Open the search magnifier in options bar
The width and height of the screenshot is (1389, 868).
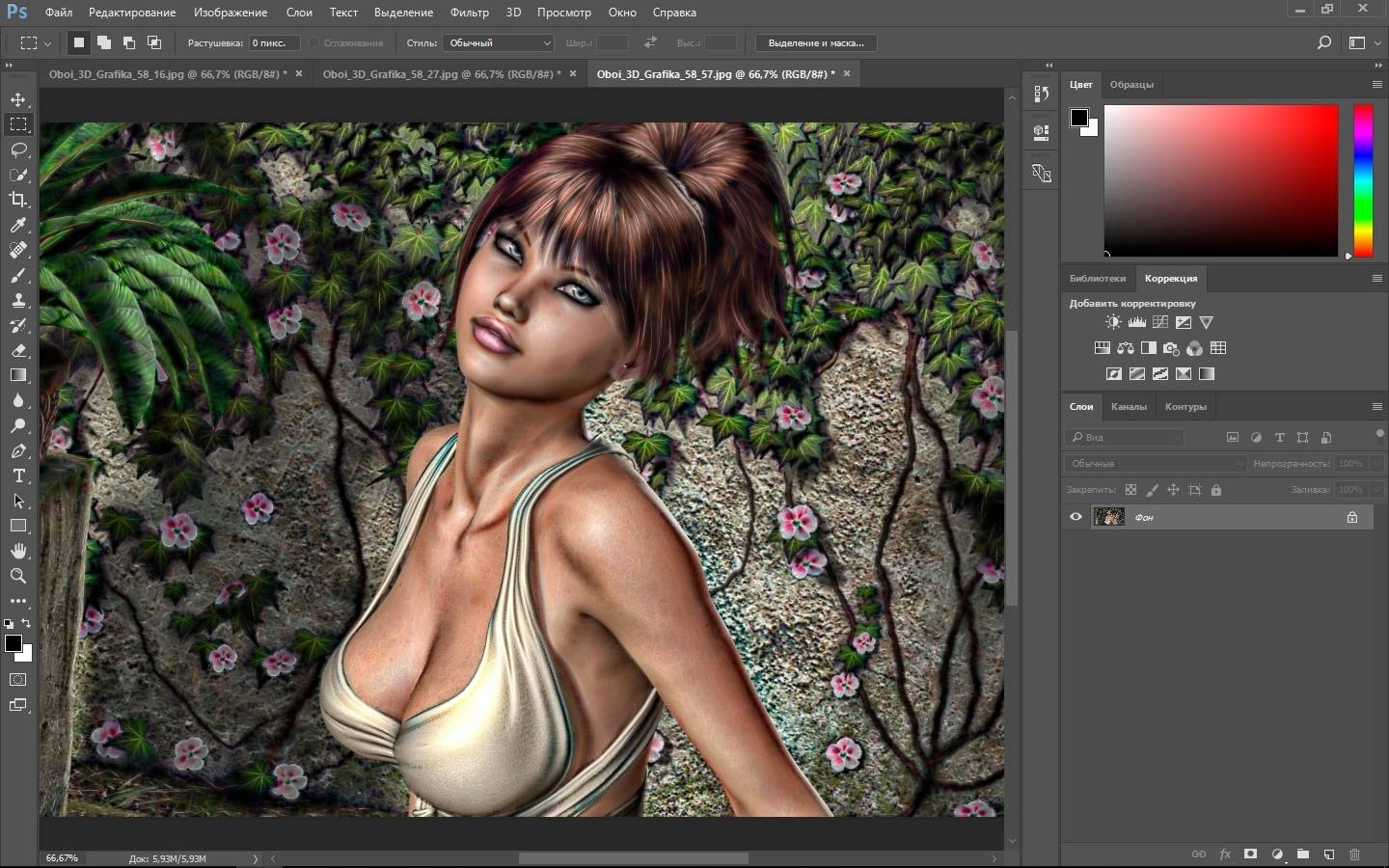point(1324,42)
